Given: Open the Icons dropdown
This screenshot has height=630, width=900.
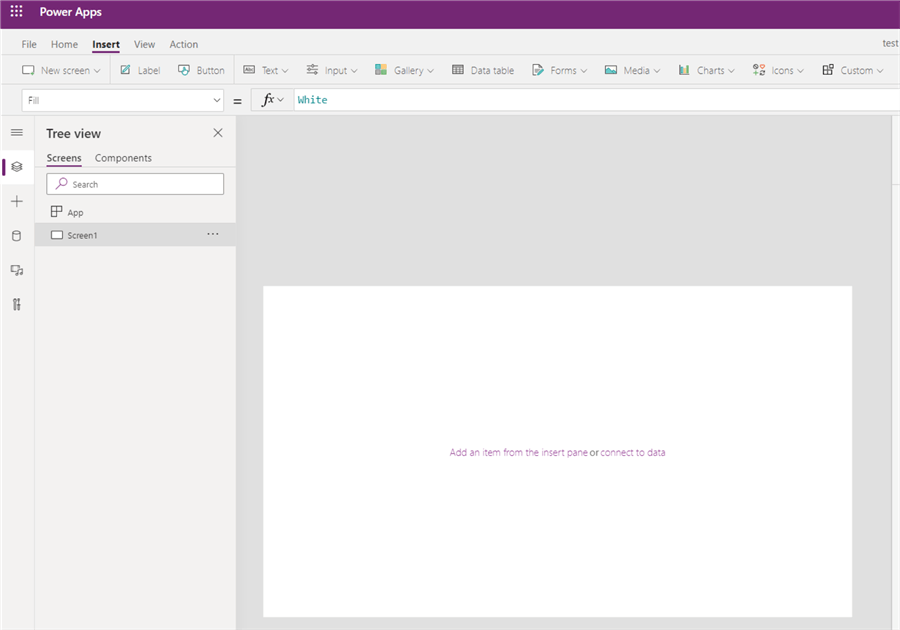Looking at the screenshot, I should click(778, 70).
